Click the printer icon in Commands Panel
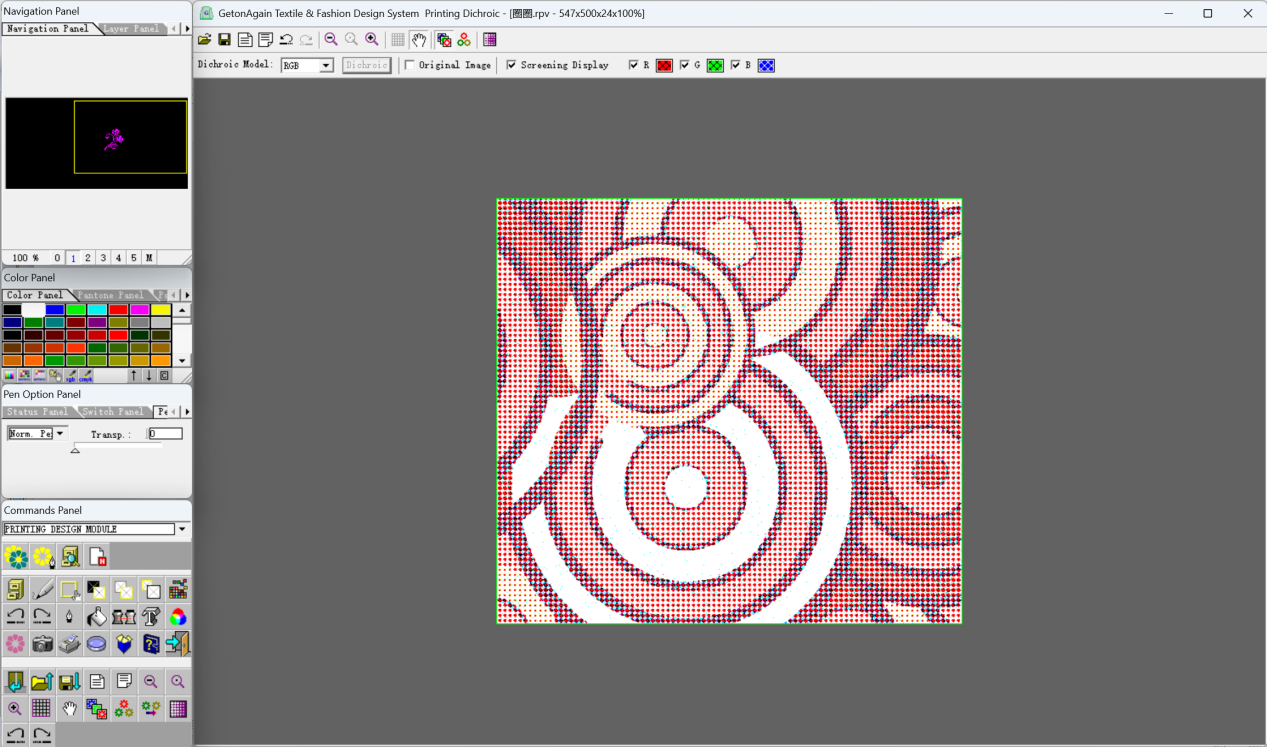Image resolution: width=1267 pixels, height=747 pixels. tap(69, 644)
